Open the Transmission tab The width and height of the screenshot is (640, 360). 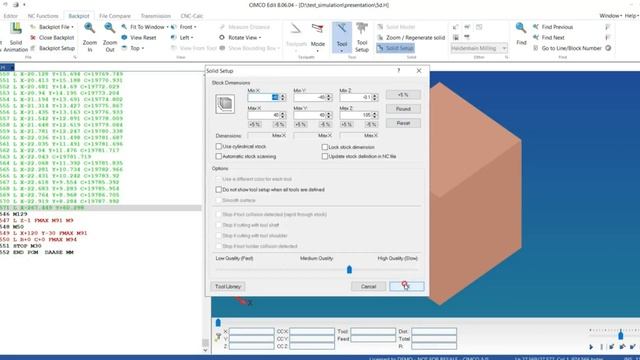coord(156,16)
